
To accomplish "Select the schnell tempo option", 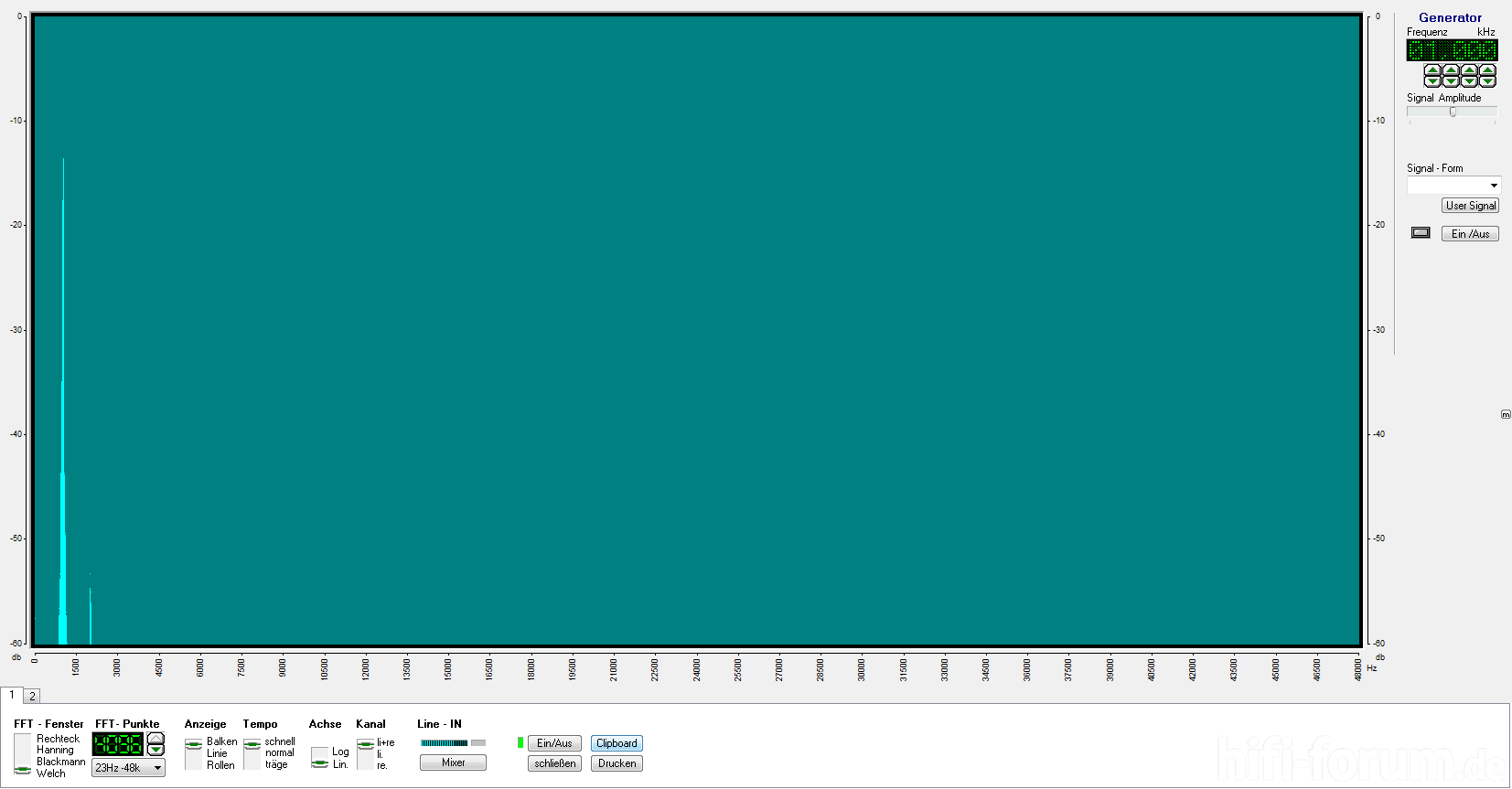I will (x=280, y=741).
